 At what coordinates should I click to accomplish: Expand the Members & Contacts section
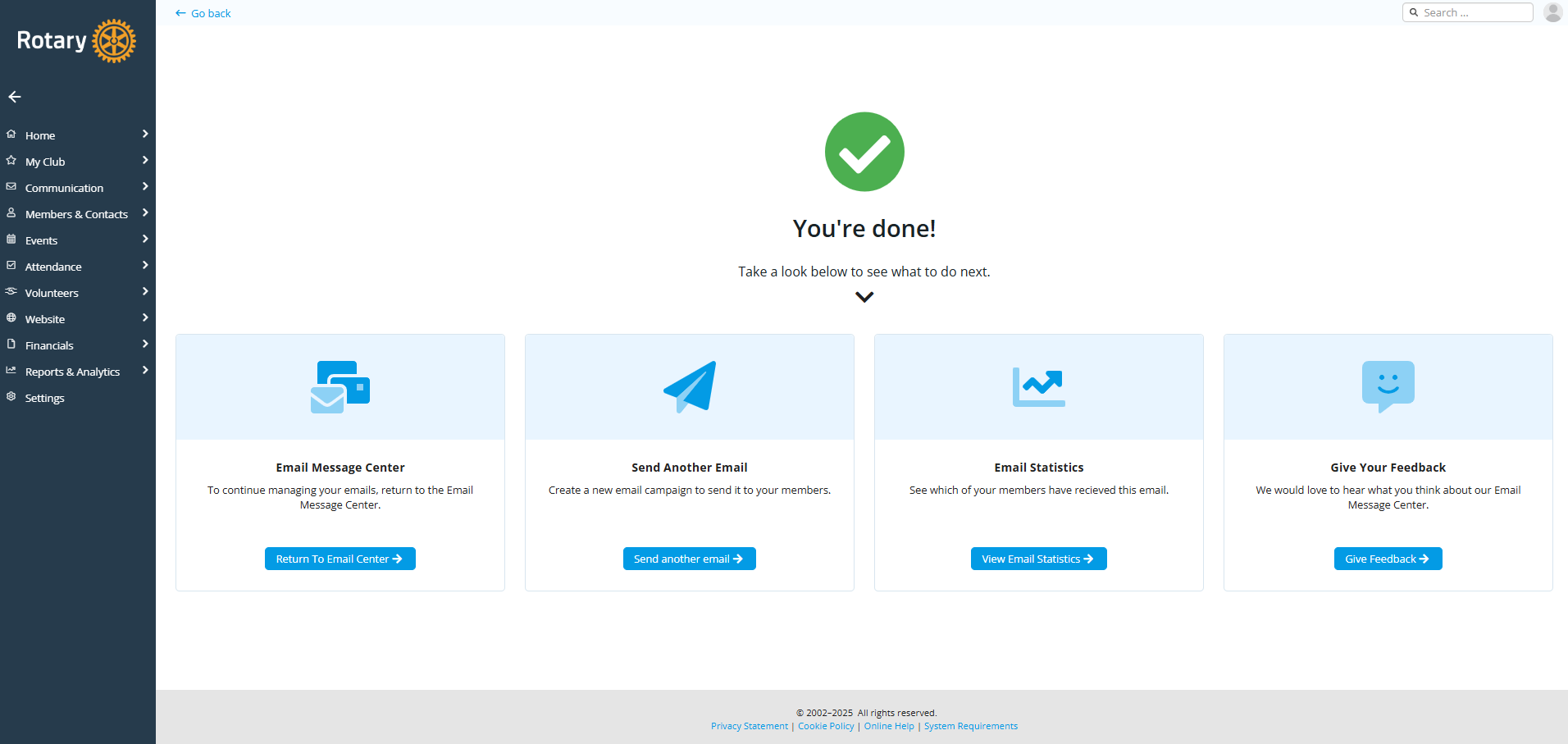tap(76, 213)
